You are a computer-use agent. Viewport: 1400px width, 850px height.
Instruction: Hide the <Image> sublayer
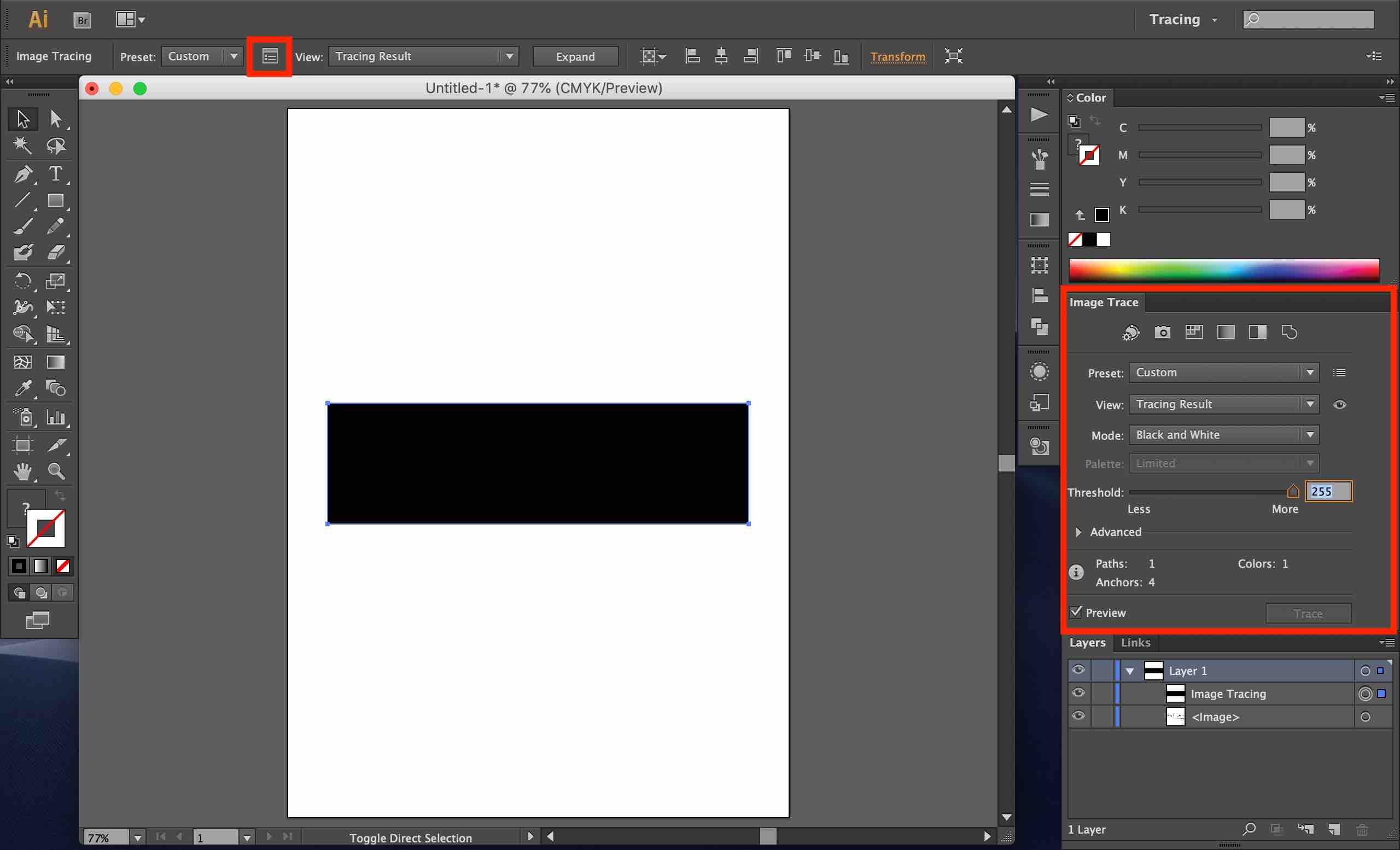click(x=1078, y=716)
